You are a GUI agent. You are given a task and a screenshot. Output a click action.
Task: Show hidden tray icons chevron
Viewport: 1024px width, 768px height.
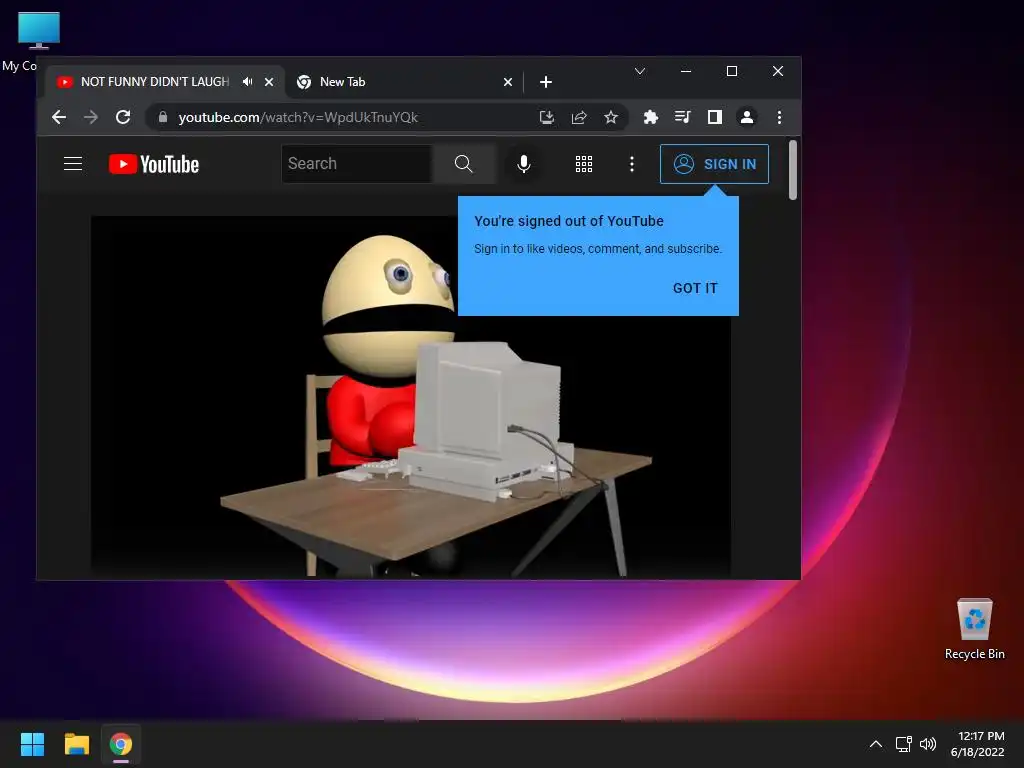point(876,744)
